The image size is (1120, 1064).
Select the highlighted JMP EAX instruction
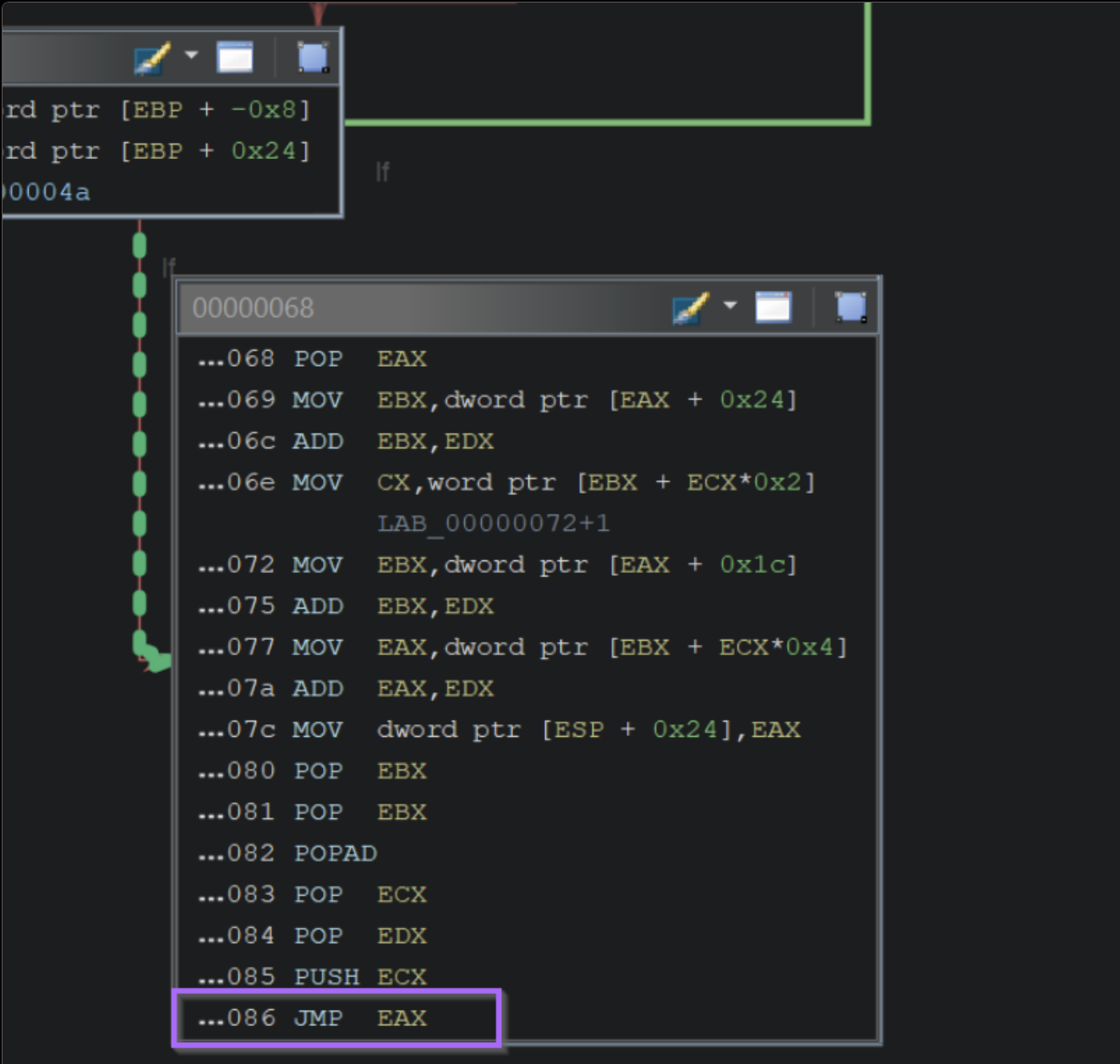(336, 1018)
